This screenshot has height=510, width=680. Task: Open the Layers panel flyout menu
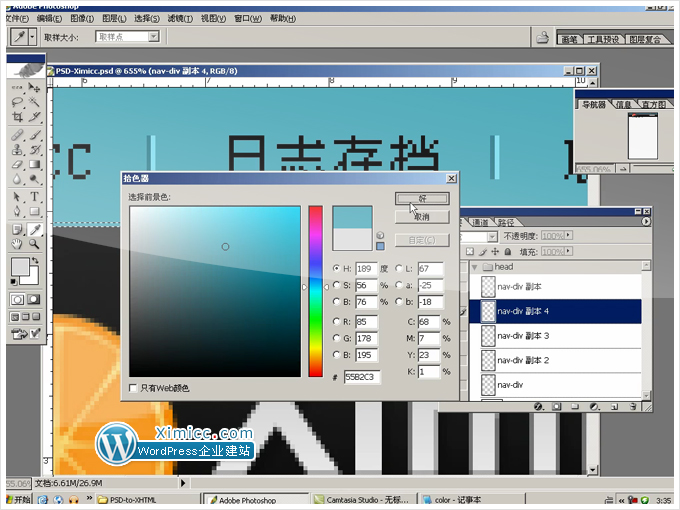646,222
